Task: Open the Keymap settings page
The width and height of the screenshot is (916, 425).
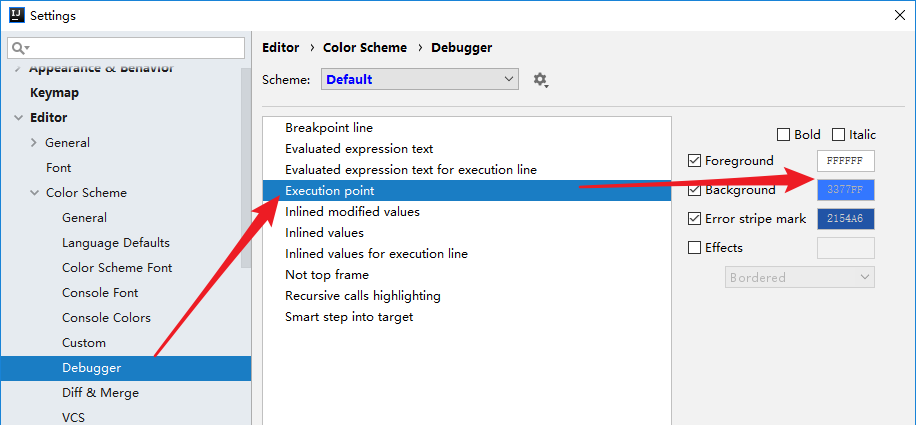Action: tap(54, 93)
